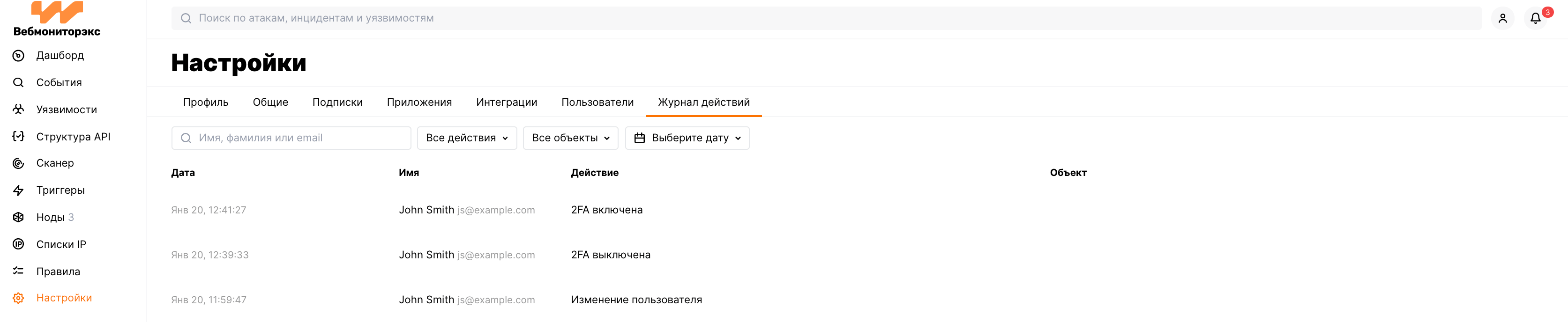Open the Интеграции tab

[507, 102]
